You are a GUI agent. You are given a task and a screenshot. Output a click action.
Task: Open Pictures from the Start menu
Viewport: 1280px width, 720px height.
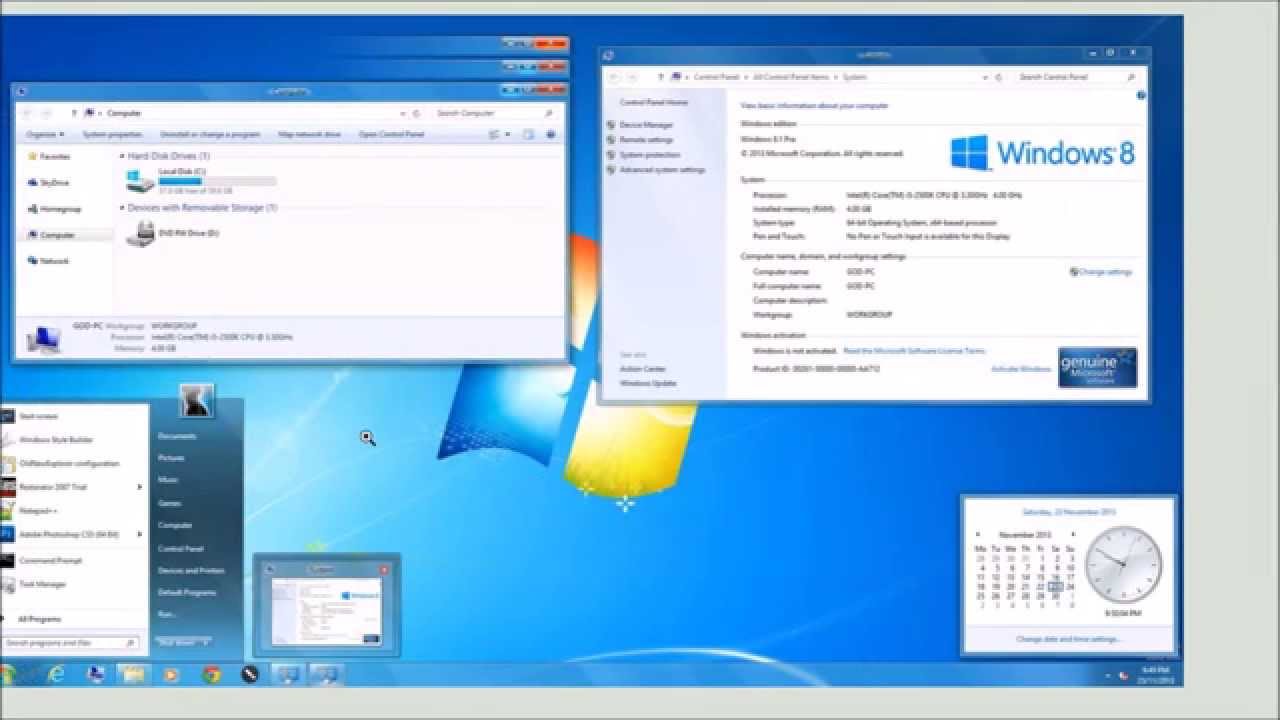click(171, 458)
